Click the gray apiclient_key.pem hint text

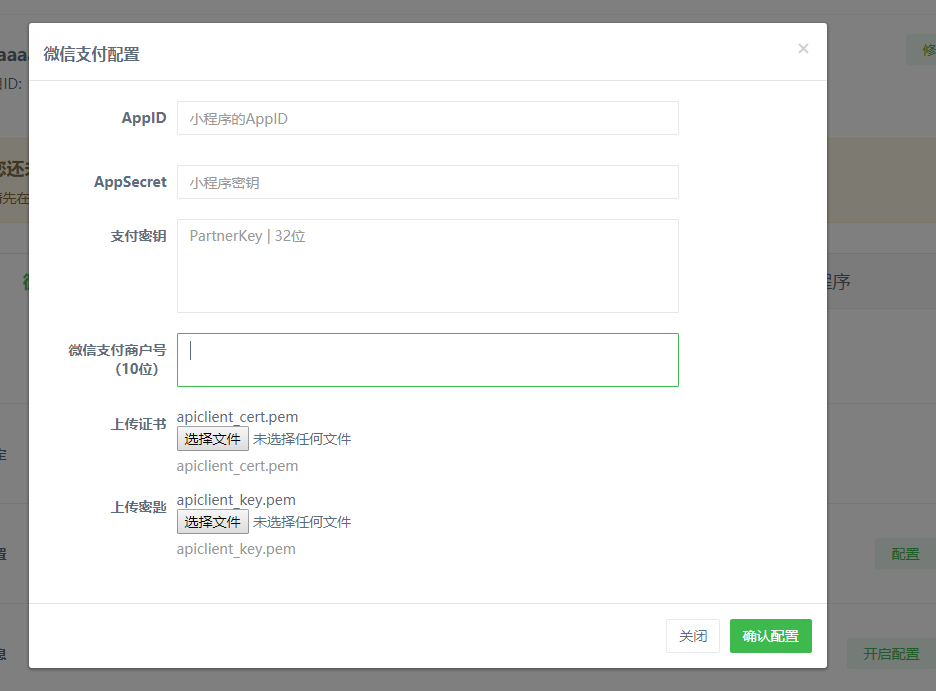tap(236, 549)
